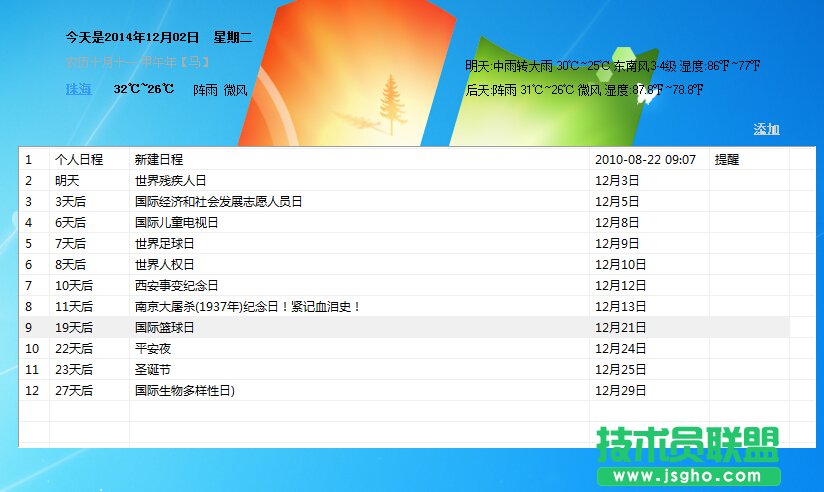This screenshot has width=824, height=492.
Task: Click the 提醒 column cell
Action: [x=727, y=160]
